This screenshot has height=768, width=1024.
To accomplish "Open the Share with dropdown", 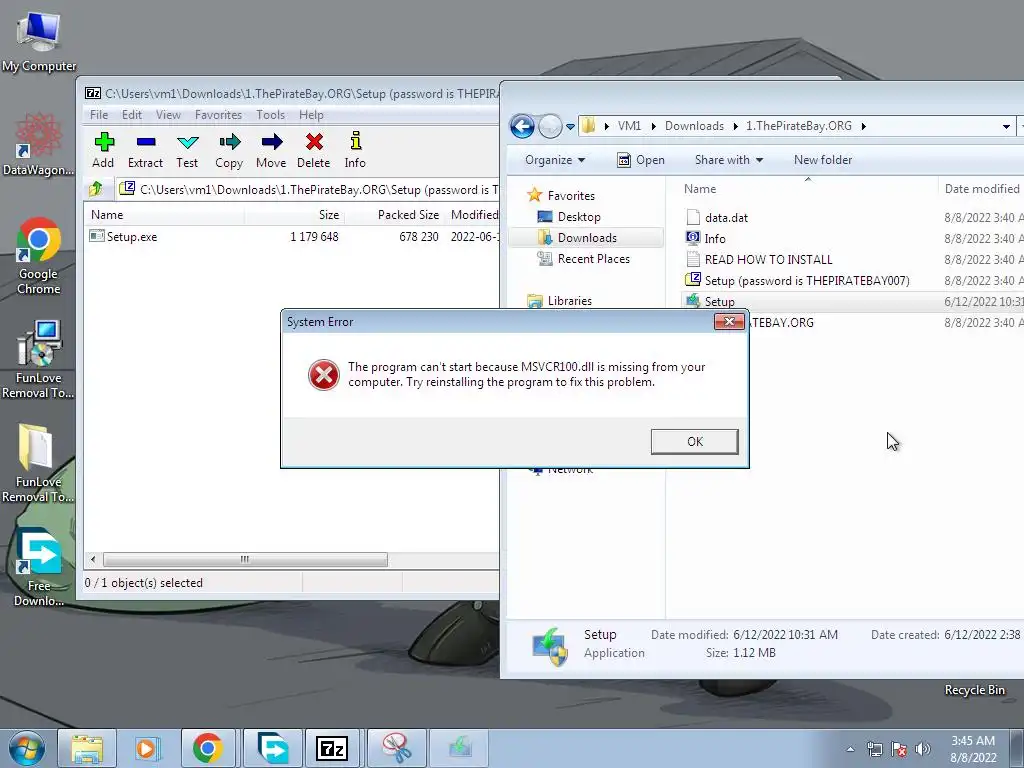I will (x=729, y=160).
